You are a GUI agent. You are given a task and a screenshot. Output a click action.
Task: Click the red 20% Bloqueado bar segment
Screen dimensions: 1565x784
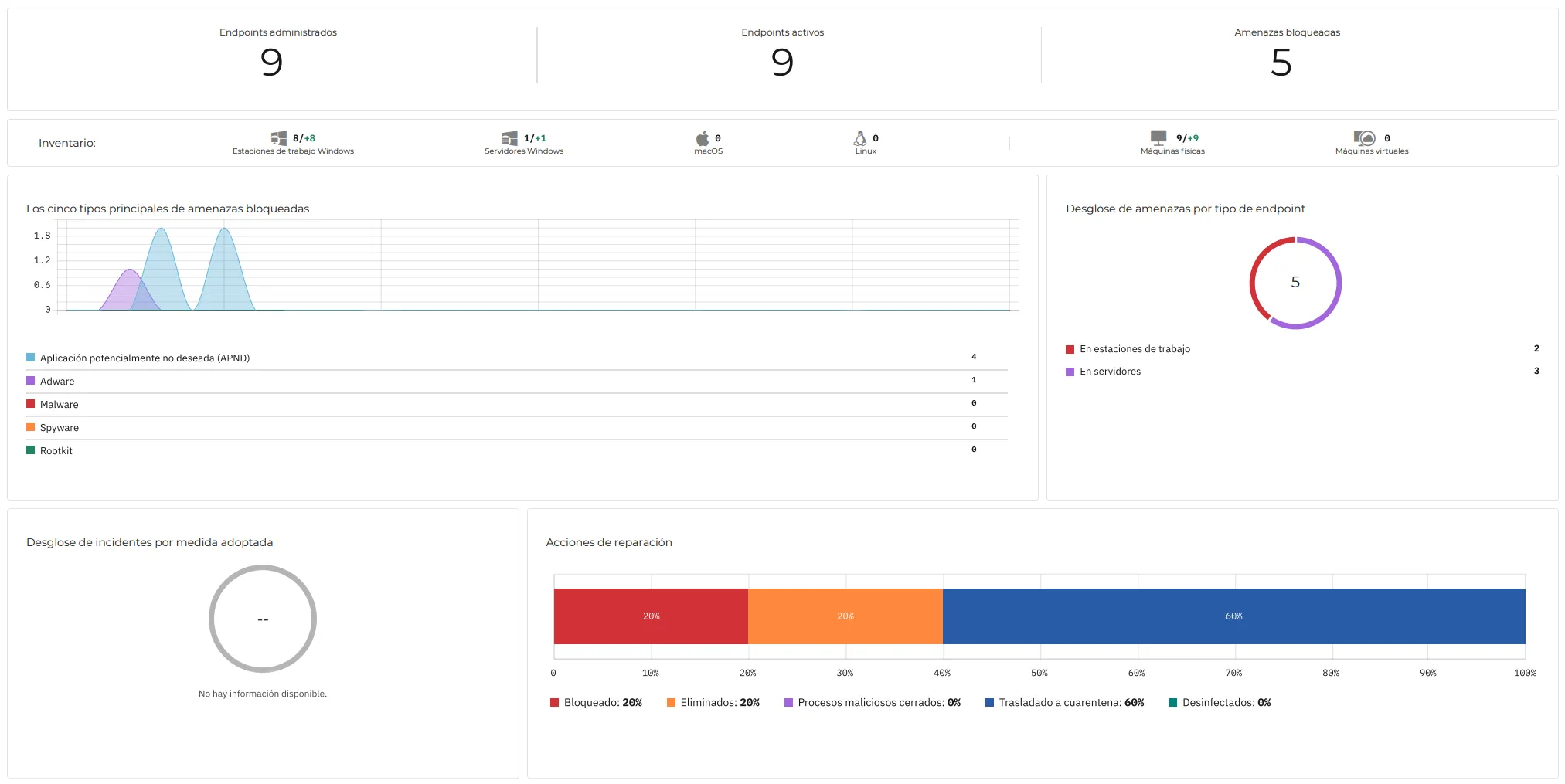point(651,616)
